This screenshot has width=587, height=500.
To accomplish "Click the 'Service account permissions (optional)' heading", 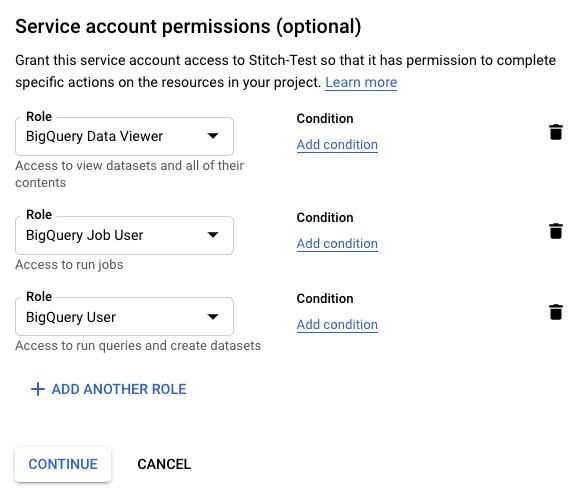I will click(x=188, y=27).
